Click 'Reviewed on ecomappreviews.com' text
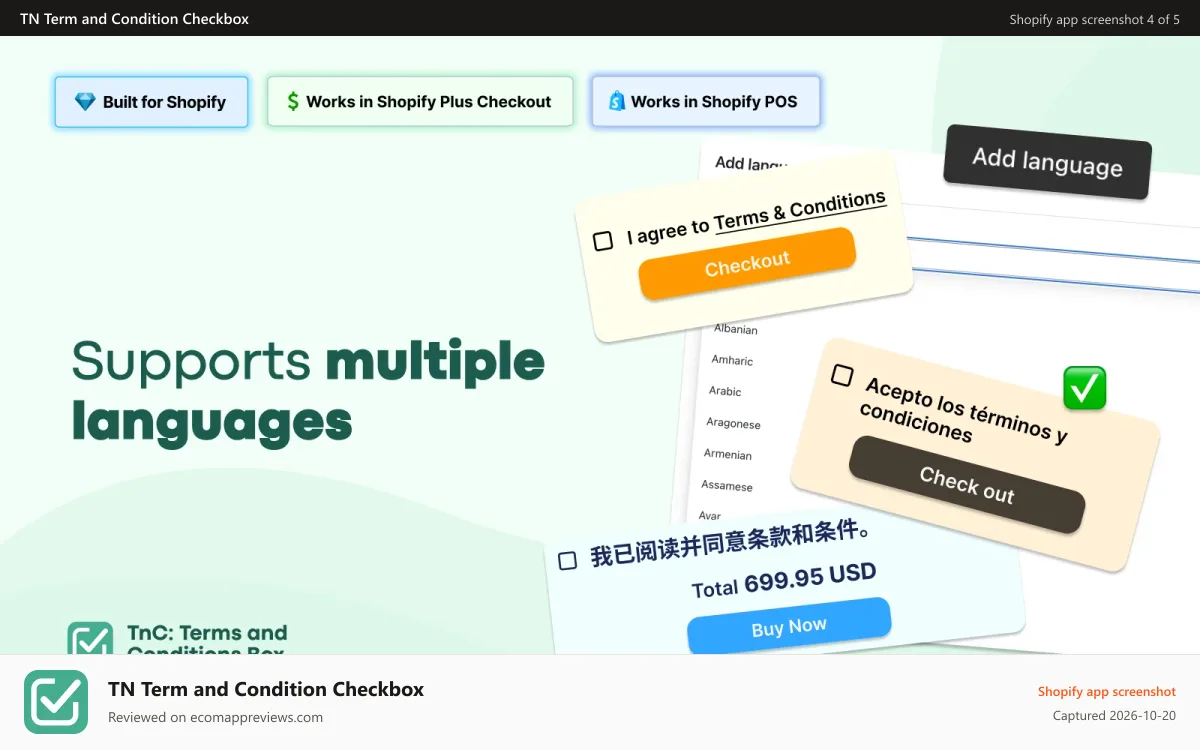This screenshot has height=750, width=1200. [x=215, y=717]
